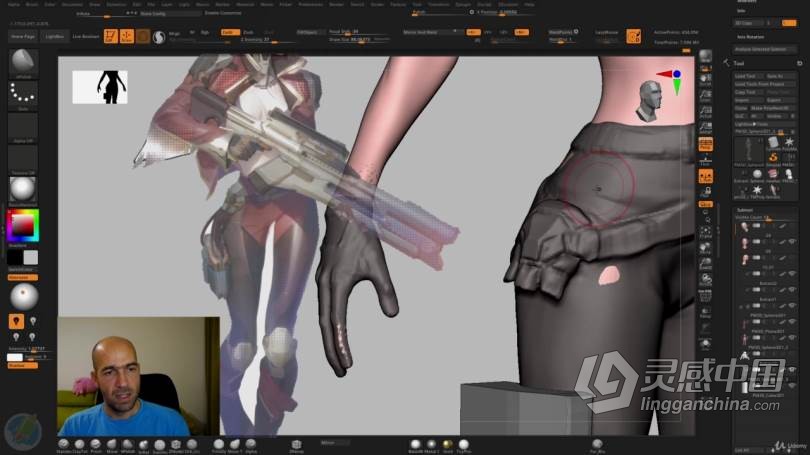Collapse the Subtool section header
Screen dimensions: 810x455
(x=744, y=210)
